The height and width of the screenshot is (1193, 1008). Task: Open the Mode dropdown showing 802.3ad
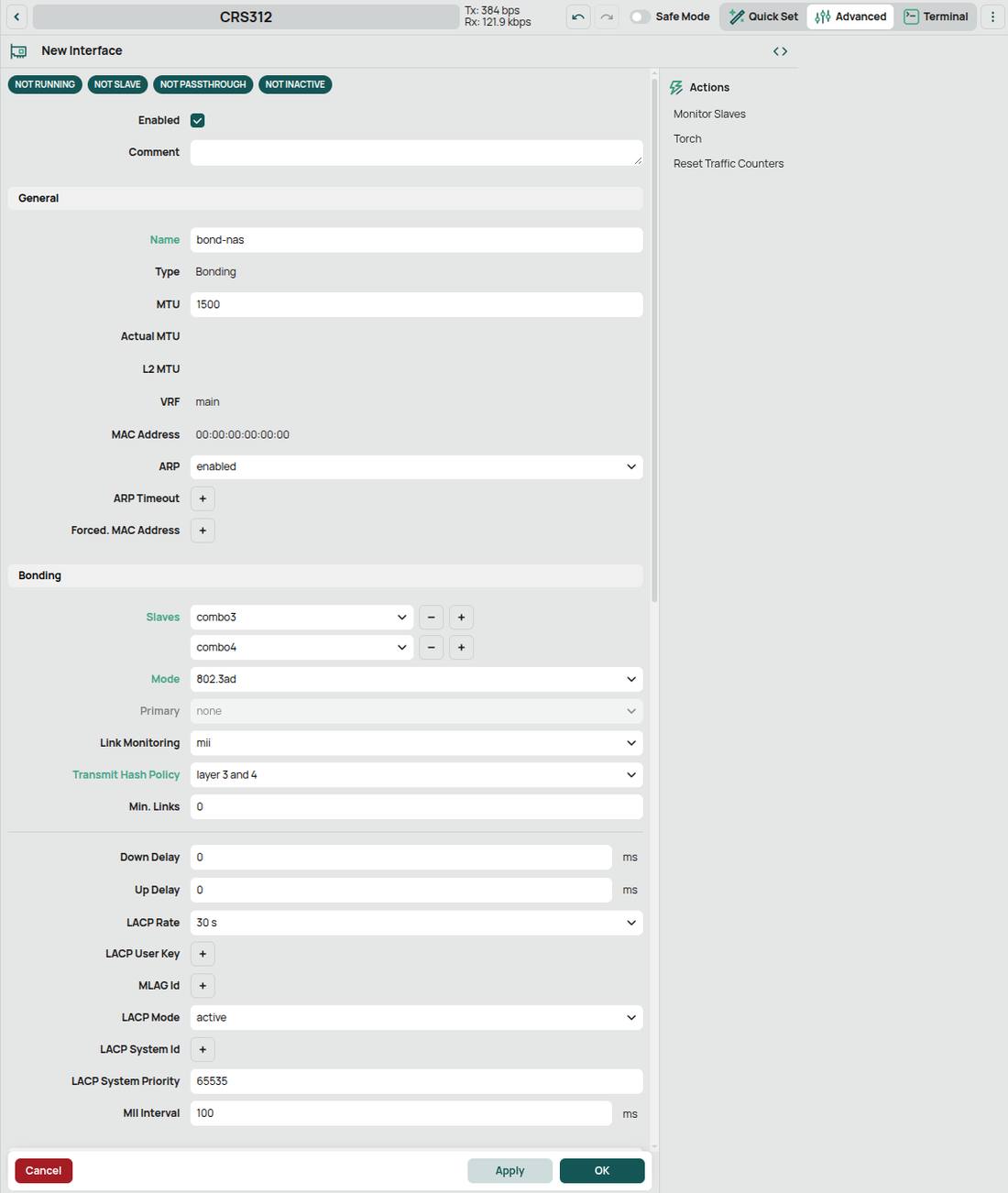pos(416,679)
